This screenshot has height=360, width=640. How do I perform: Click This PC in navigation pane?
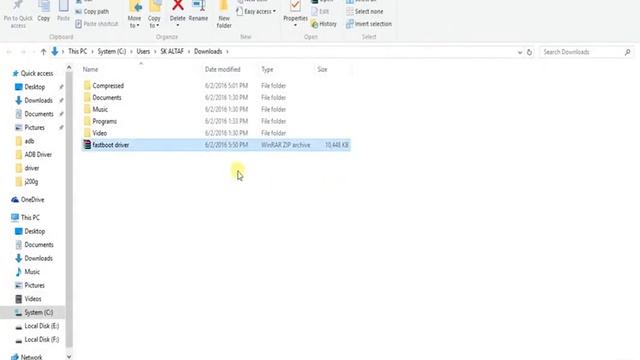pyautogui.click(x=30, y=218)
